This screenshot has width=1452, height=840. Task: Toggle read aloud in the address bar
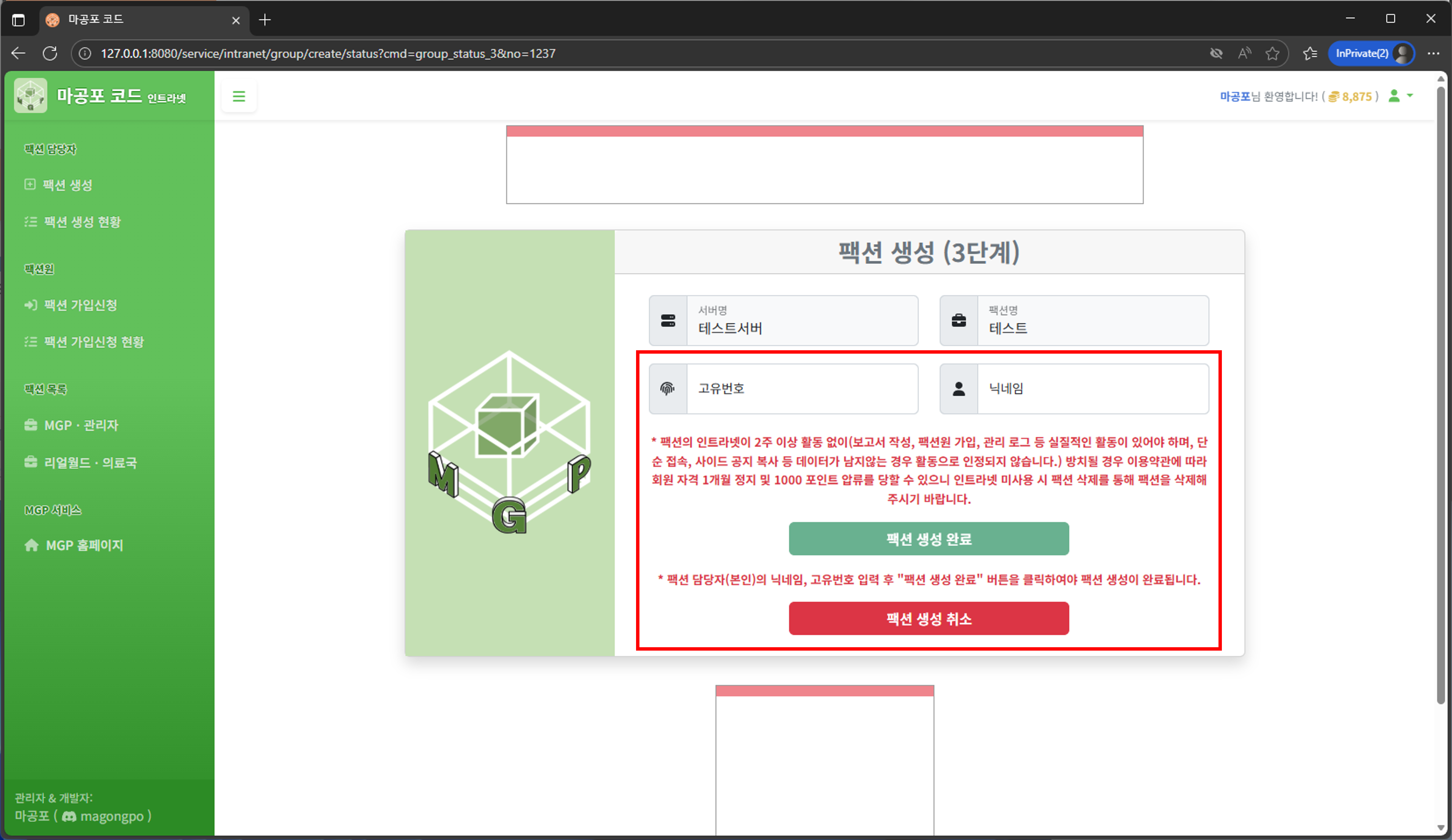point(1245,53)
